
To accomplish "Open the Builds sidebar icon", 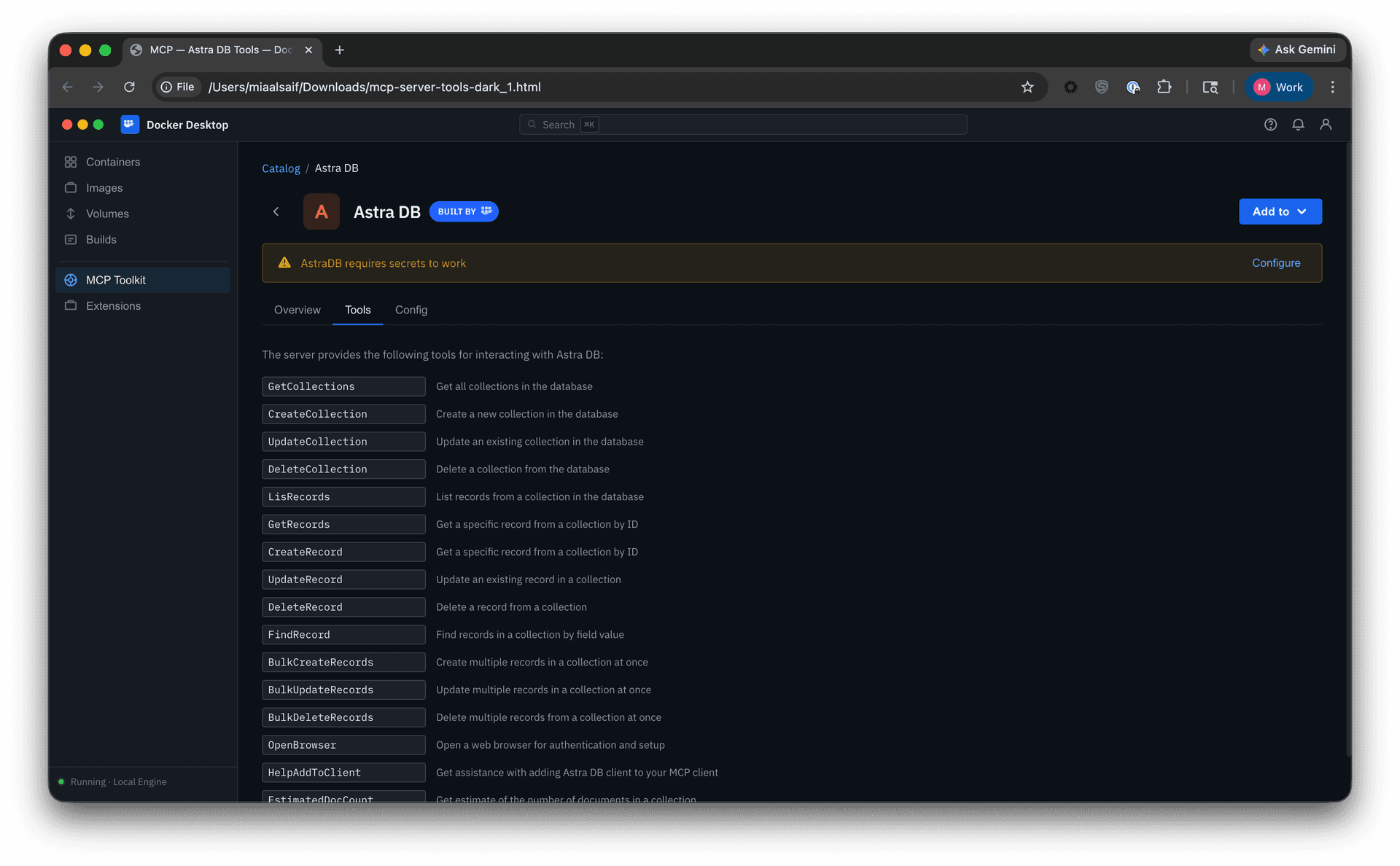I will (71, 240).
